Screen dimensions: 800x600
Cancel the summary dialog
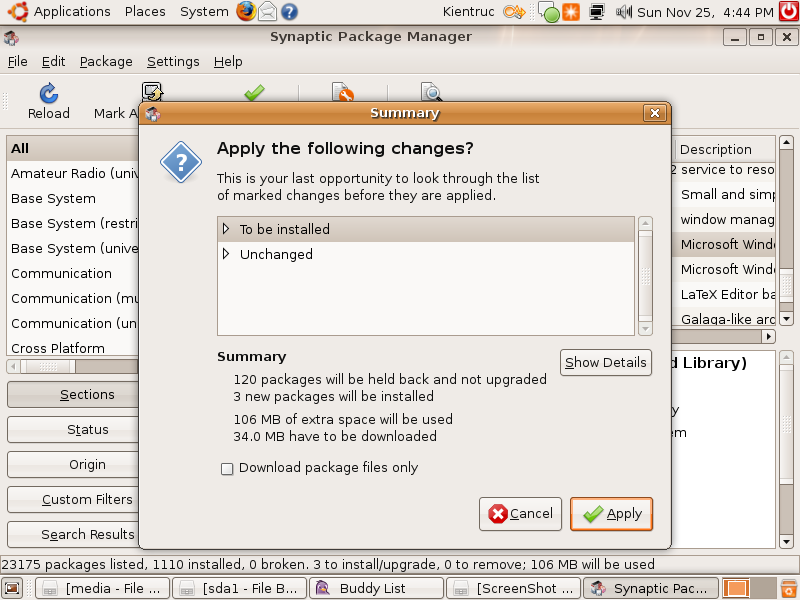coord(520,514)
